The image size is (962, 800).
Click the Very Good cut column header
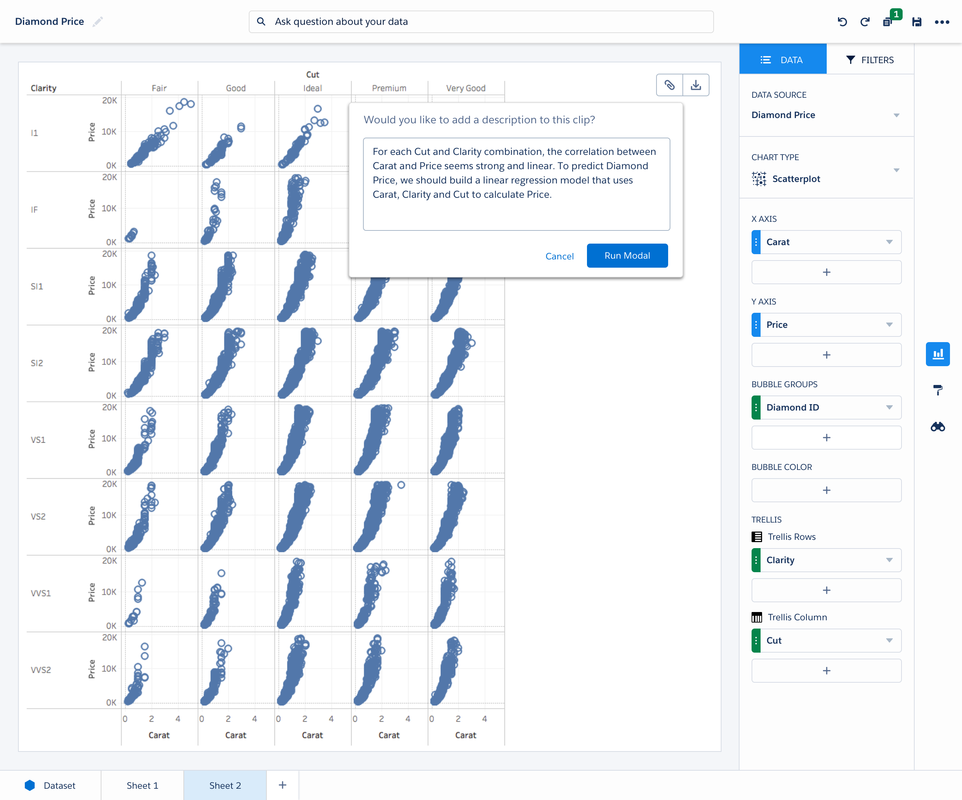(x=466, y=88)
